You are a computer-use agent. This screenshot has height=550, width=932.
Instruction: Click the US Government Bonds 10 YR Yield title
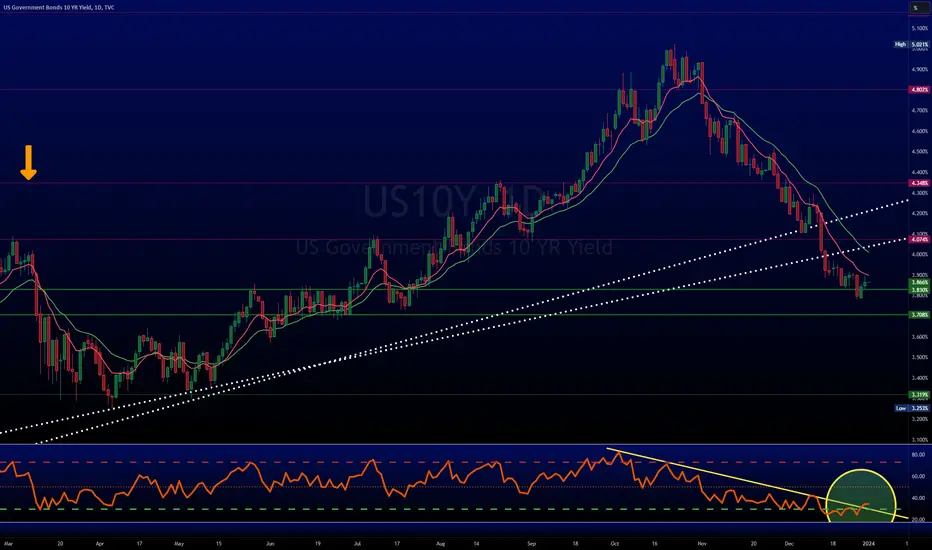pos(59,7)
